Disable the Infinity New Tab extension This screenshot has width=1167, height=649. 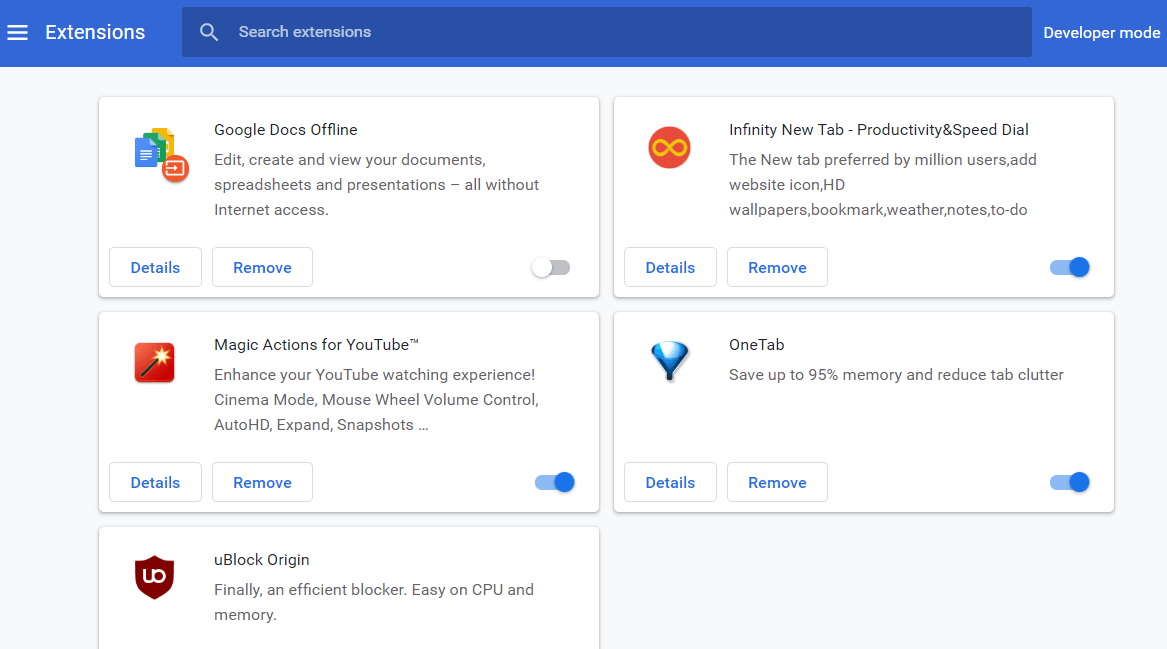pyautogui.click(x=1069, y=267)
